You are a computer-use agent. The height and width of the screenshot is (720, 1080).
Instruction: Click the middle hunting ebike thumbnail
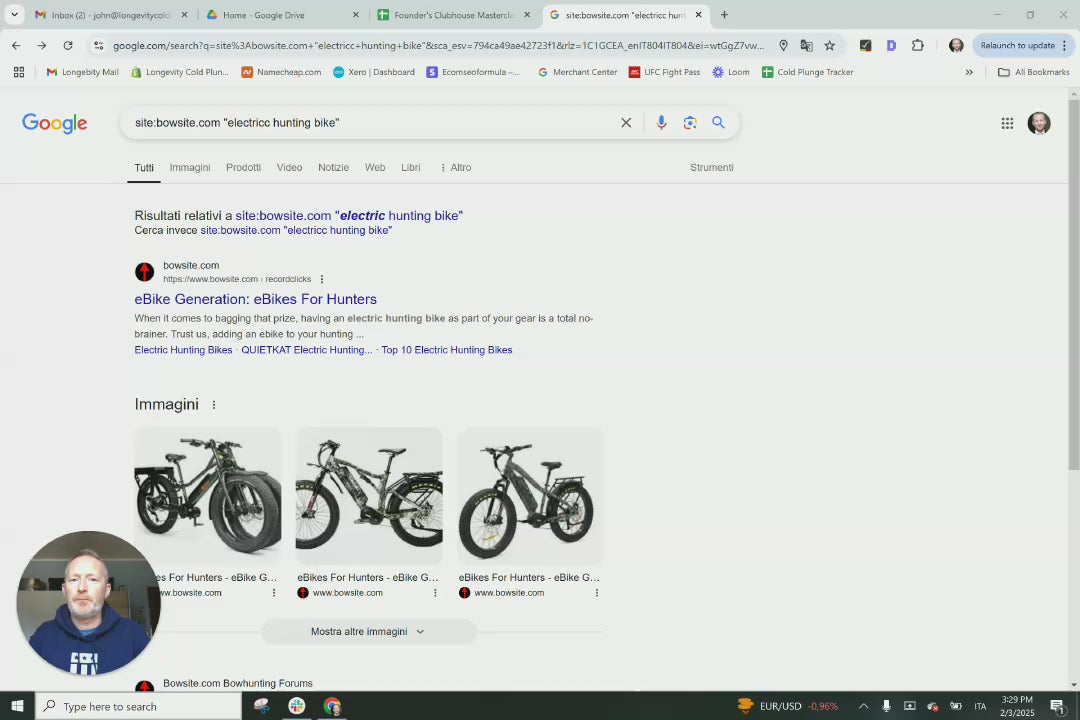coord(369,496)
